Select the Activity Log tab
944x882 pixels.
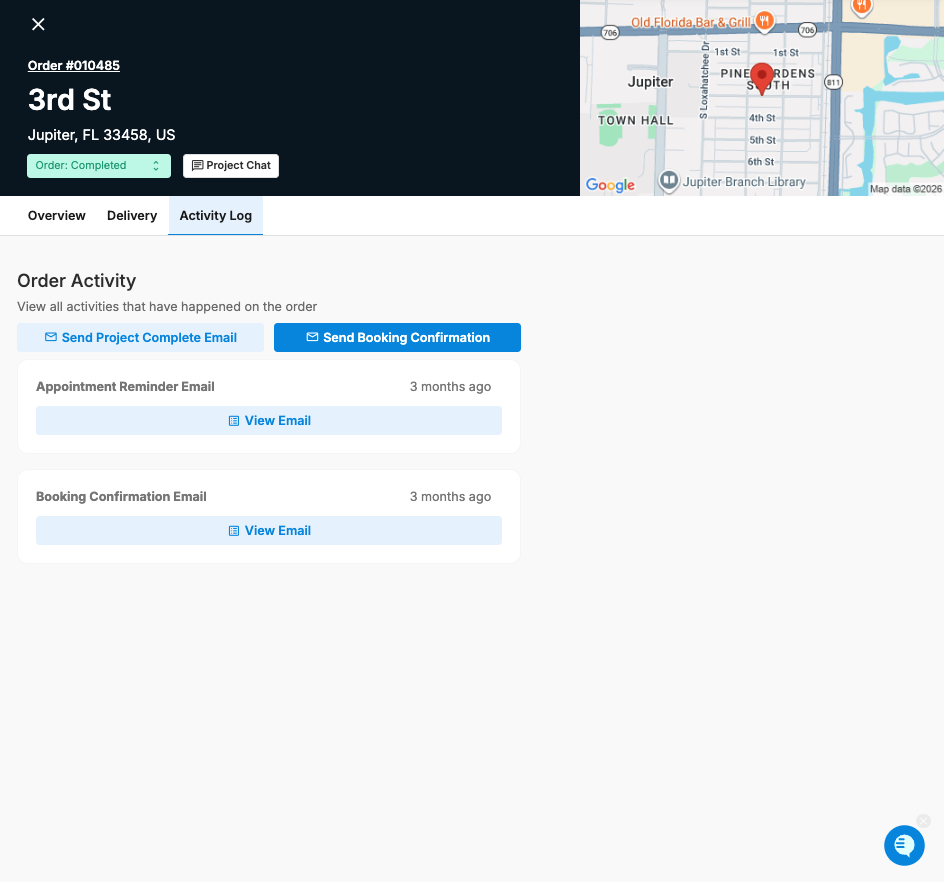(x=216, y=216)
